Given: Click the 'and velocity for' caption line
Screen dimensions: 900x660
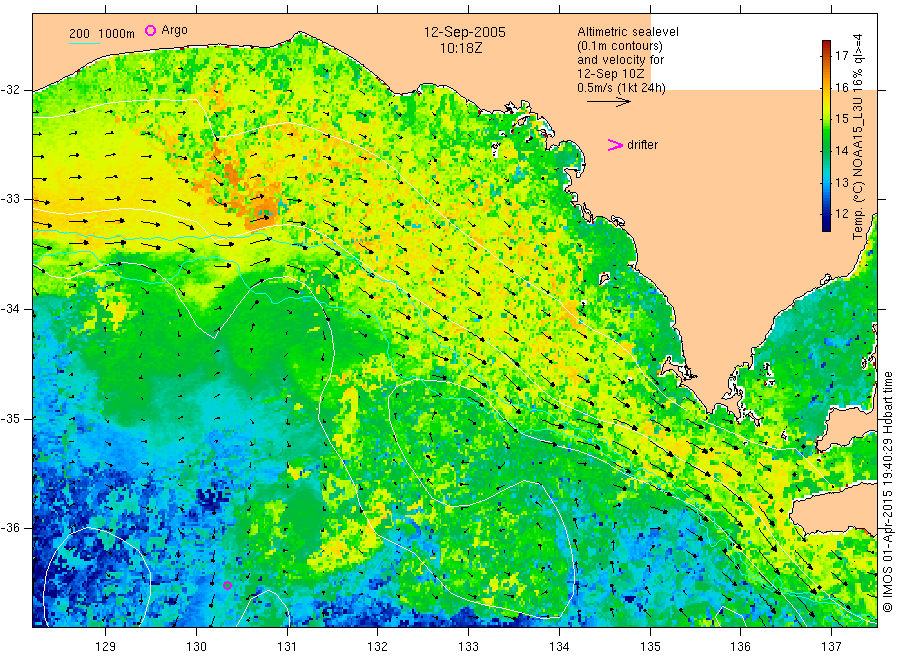Looking at the screenshot, I should coord(620,60).
